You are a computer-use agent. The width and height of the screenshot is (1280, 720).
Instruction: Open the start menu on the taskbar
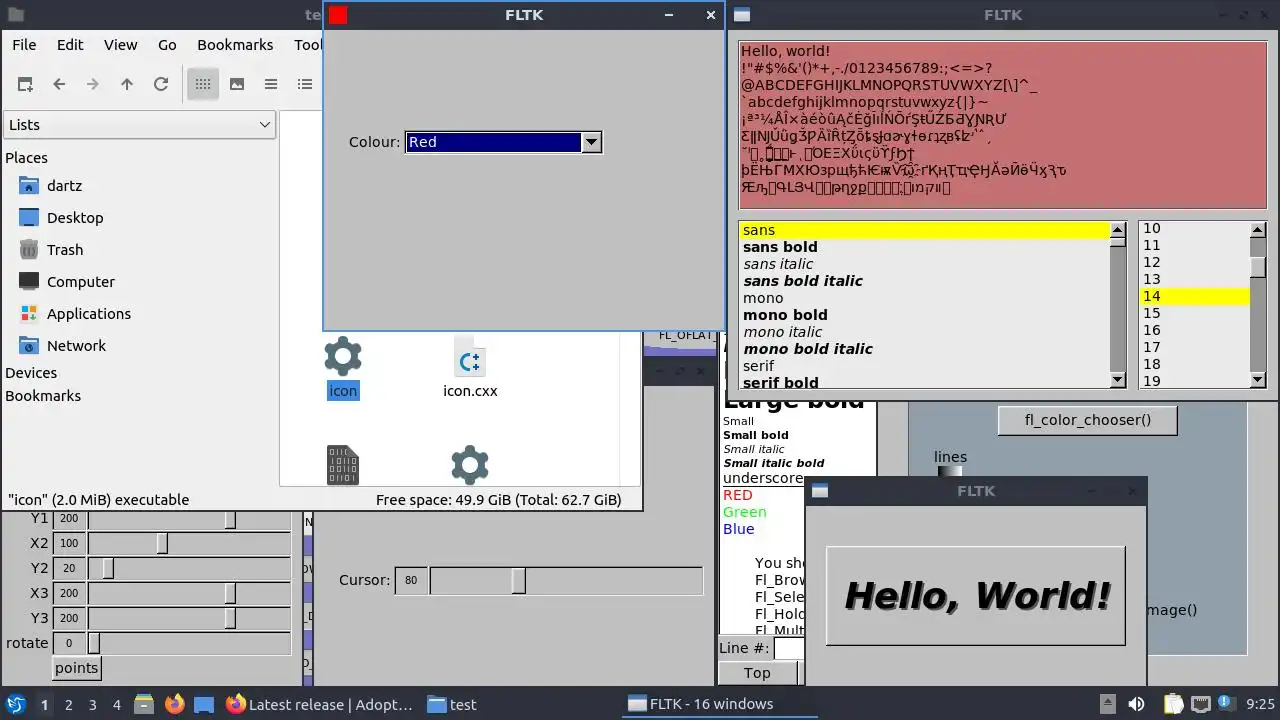16,704
